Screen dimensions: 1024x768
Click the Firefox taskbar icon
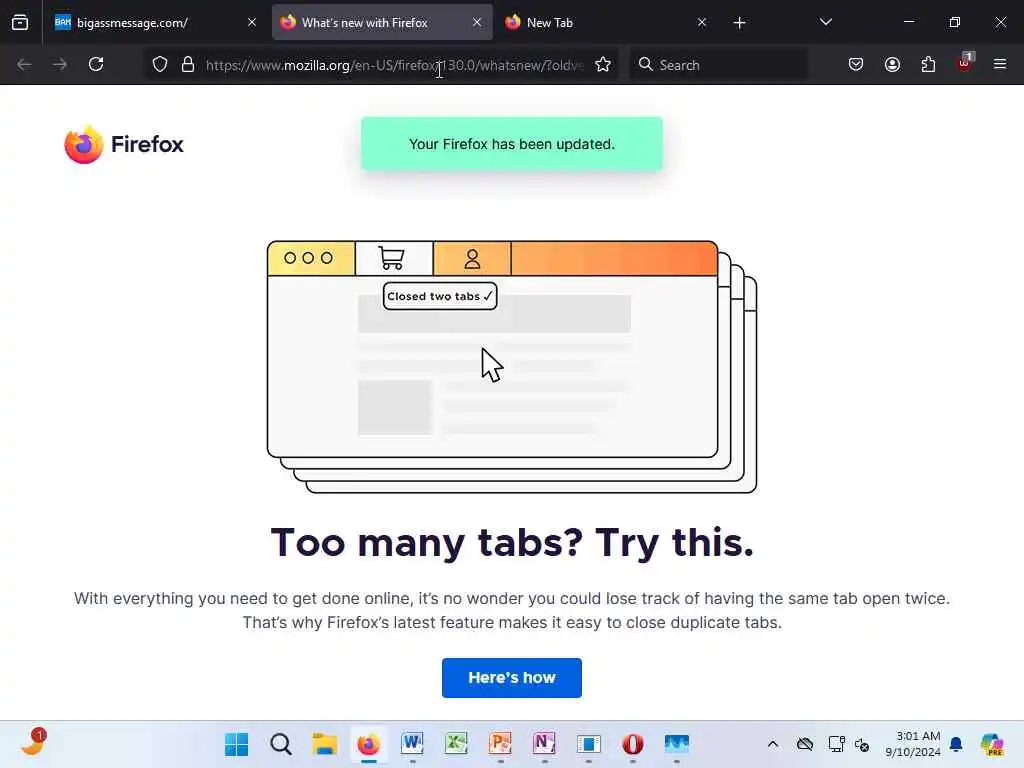click(x=369, y=744)
